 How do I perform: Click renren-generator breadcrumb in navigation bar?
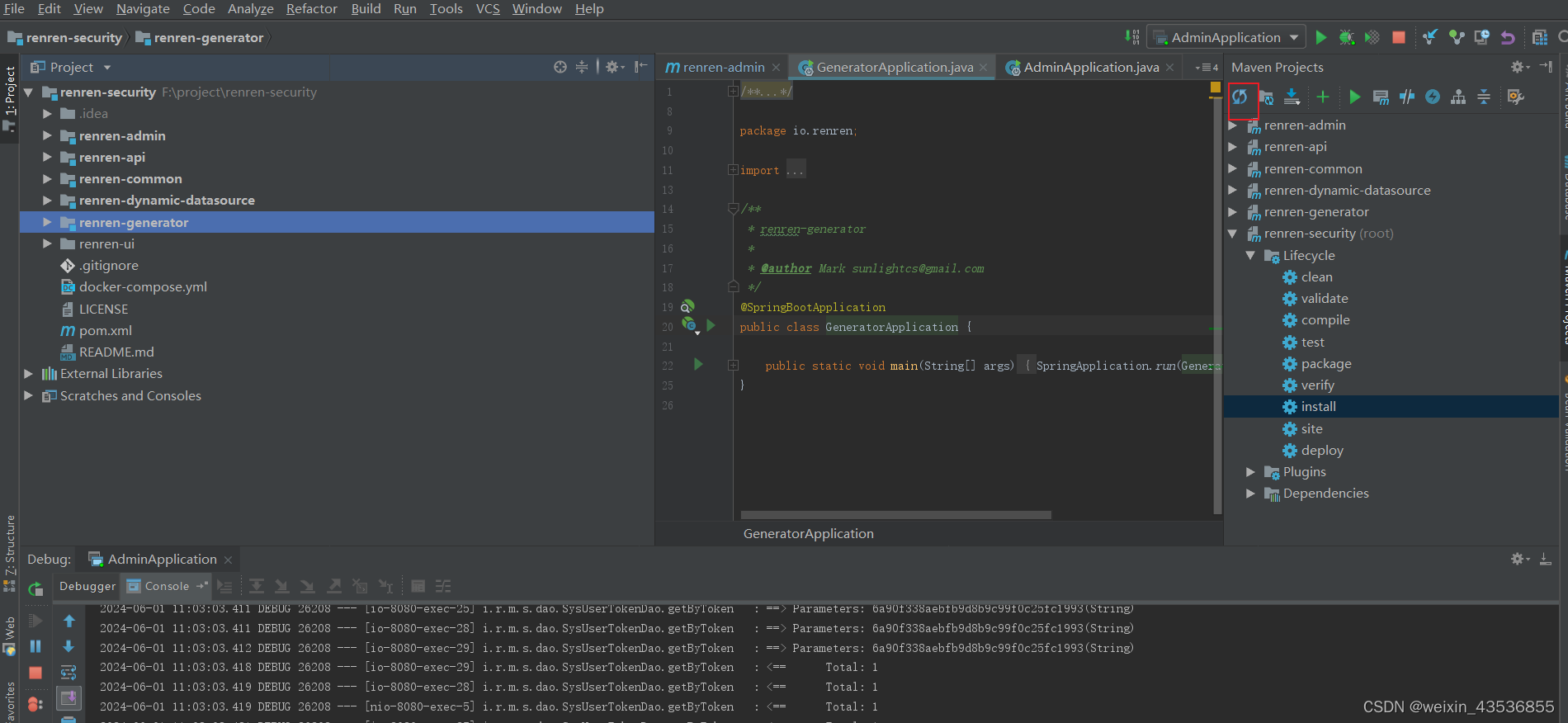coord(200,38)
